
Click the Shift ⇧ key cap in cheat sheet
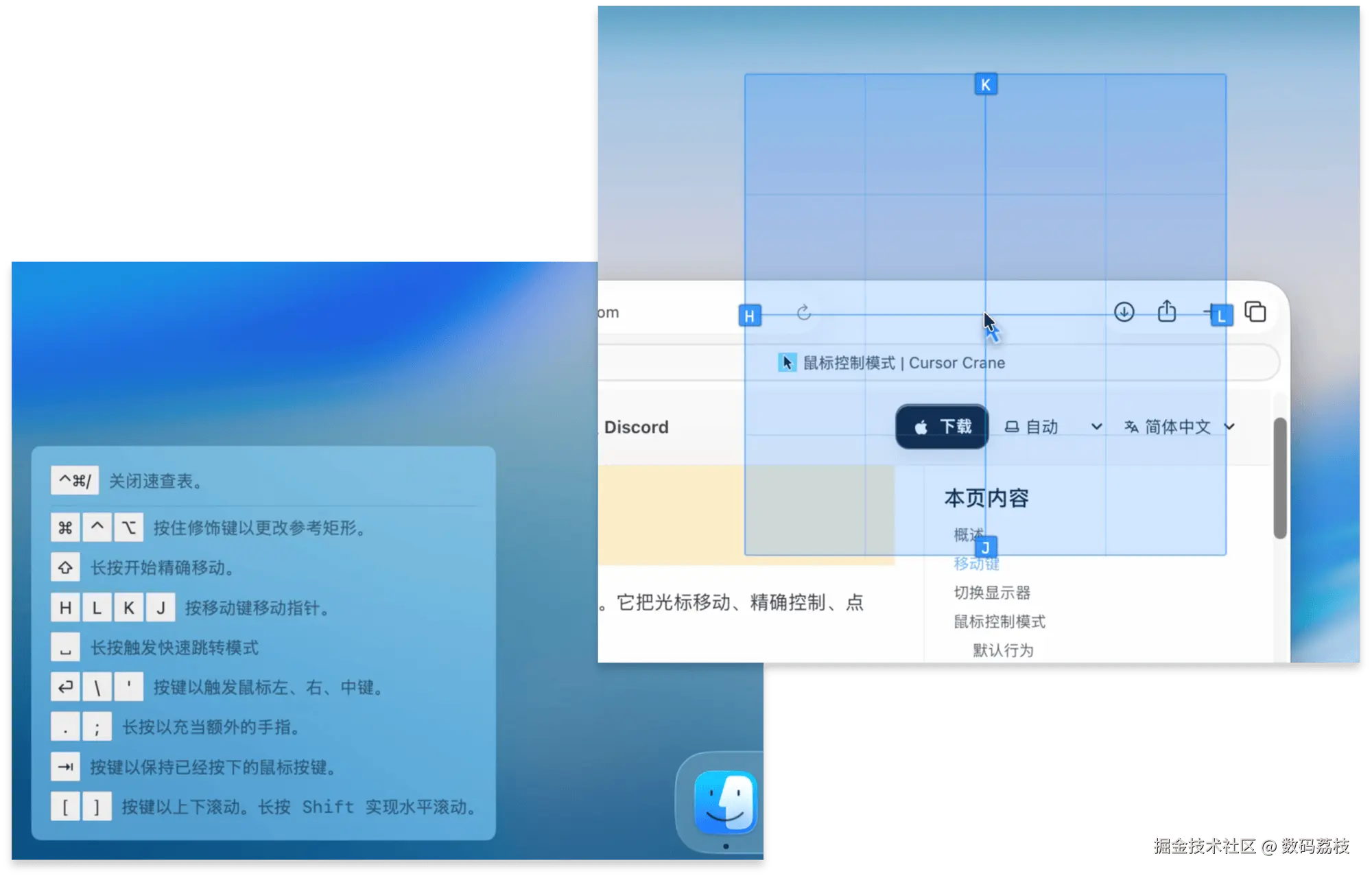[x=65, y=567]
